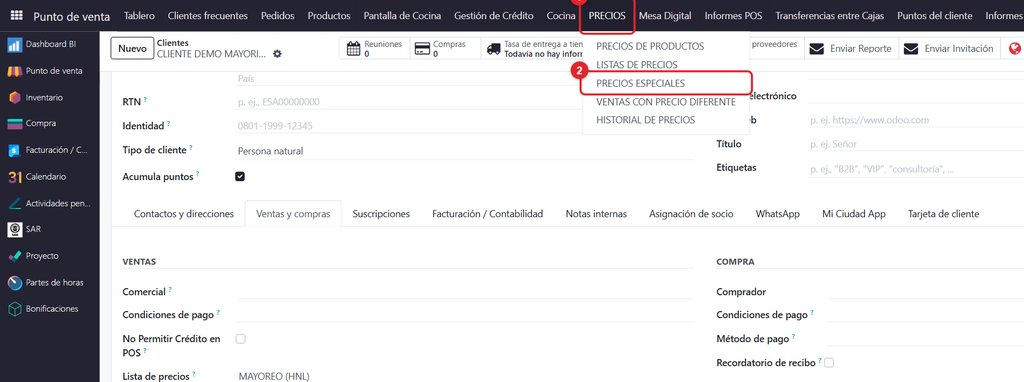The height and width of the screenshot is (382, 1024).
Task: Click the Enviar Invitación envelope button
Action: (x=950, y=48)
